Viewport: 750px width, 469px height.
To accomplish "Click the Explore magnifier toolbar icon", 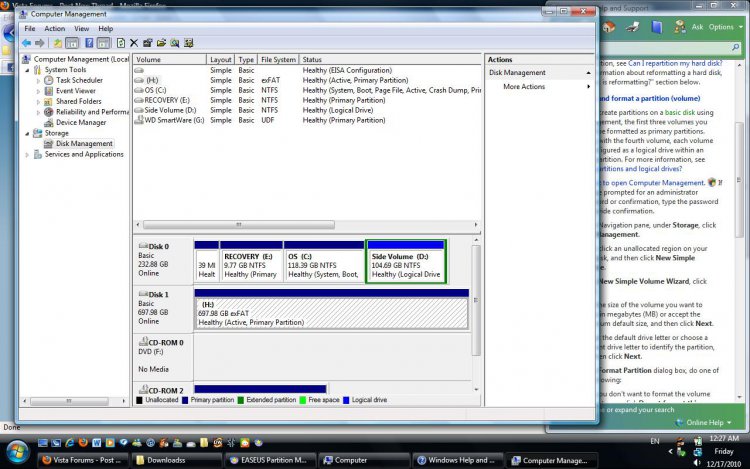I will [x=175, y=43].
